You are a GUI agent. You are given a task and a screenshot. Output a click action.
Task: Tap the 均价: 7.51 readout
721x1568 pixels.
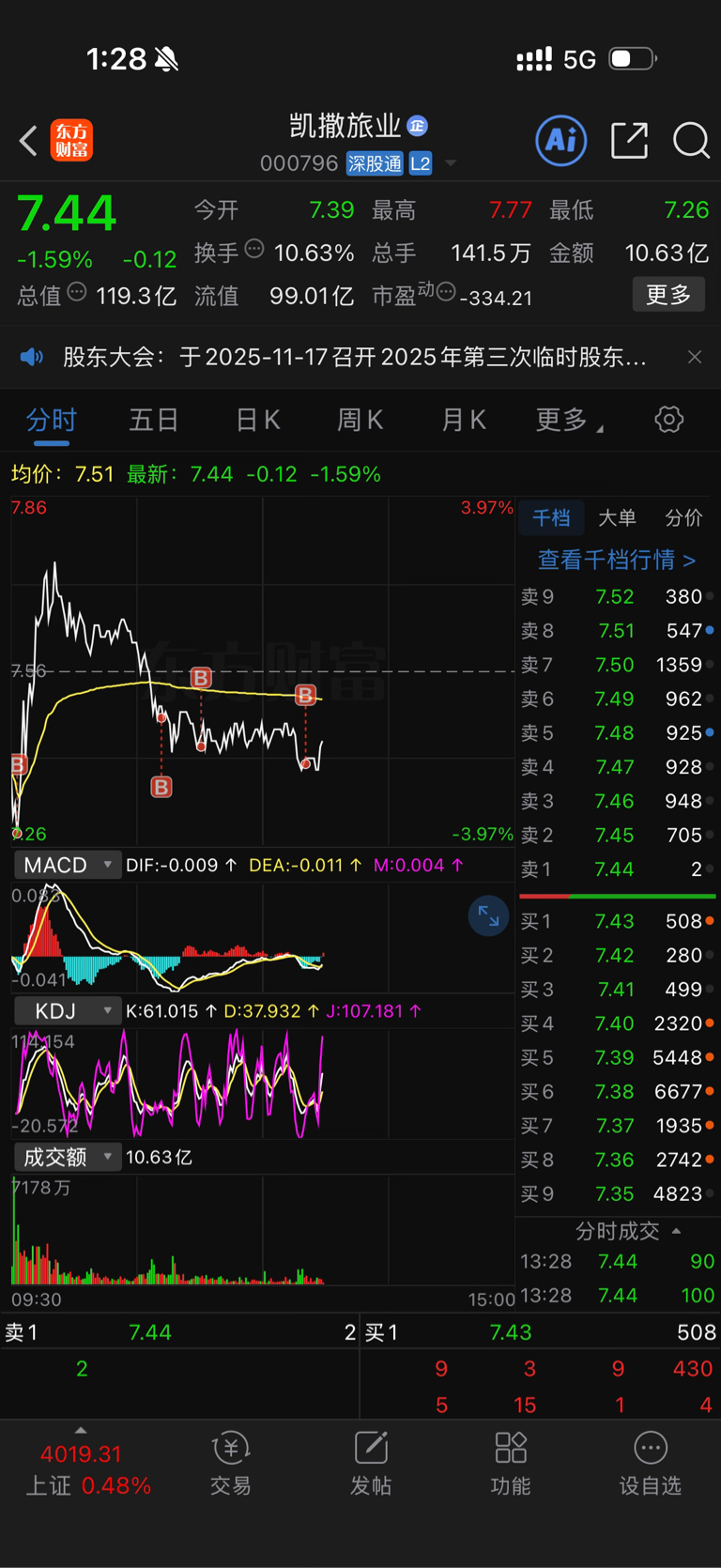[x=62, y=474]
